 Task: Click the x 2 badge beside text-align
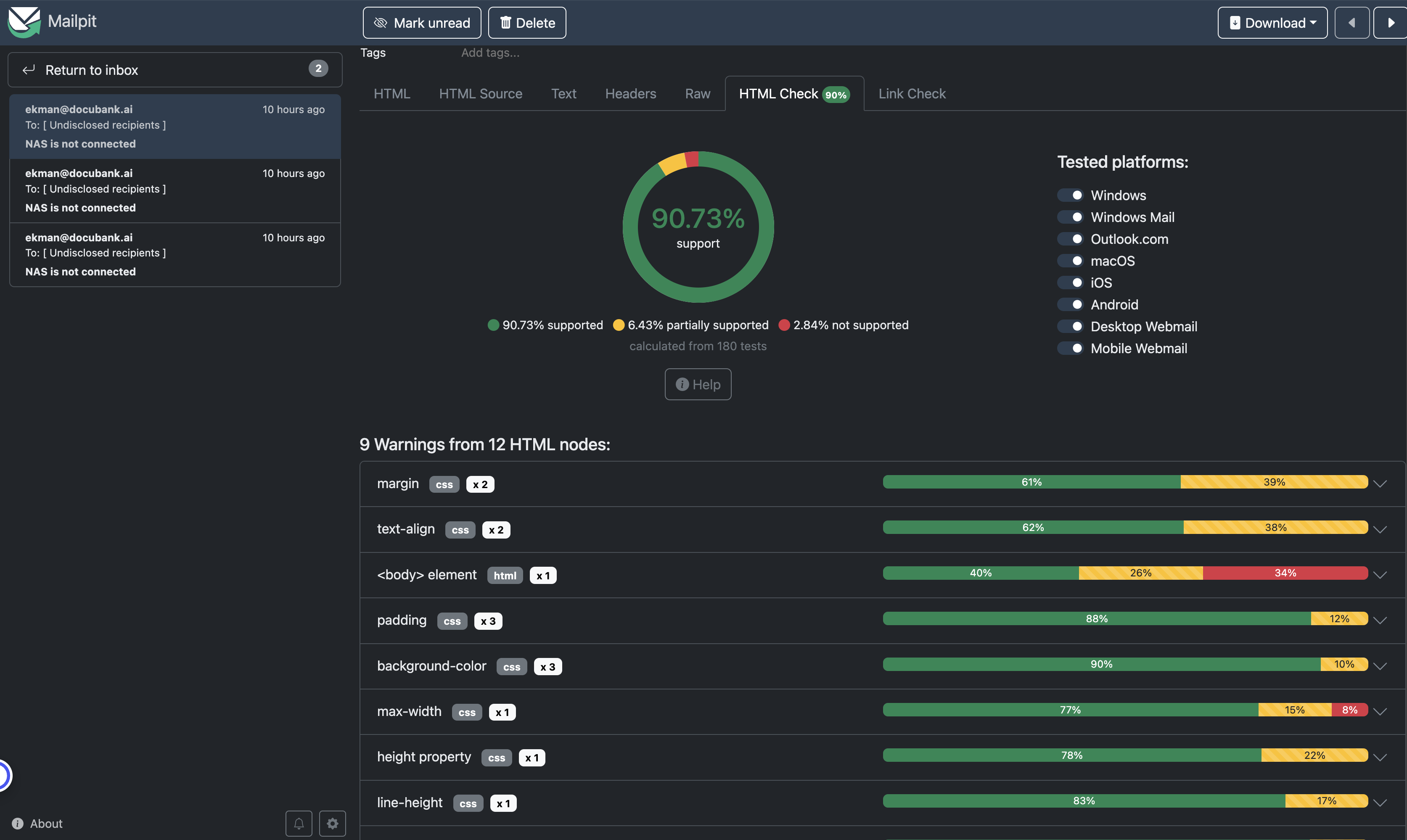pos(496,530)
